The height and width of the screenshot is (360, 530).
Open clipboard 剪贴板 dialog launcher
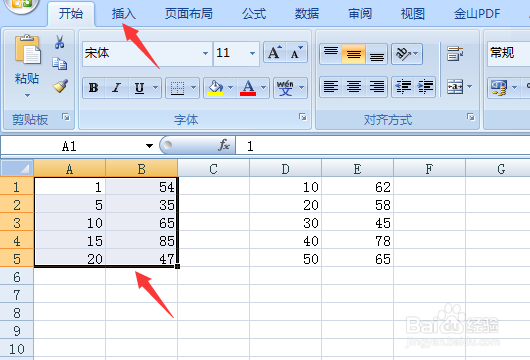click(66, 117)
